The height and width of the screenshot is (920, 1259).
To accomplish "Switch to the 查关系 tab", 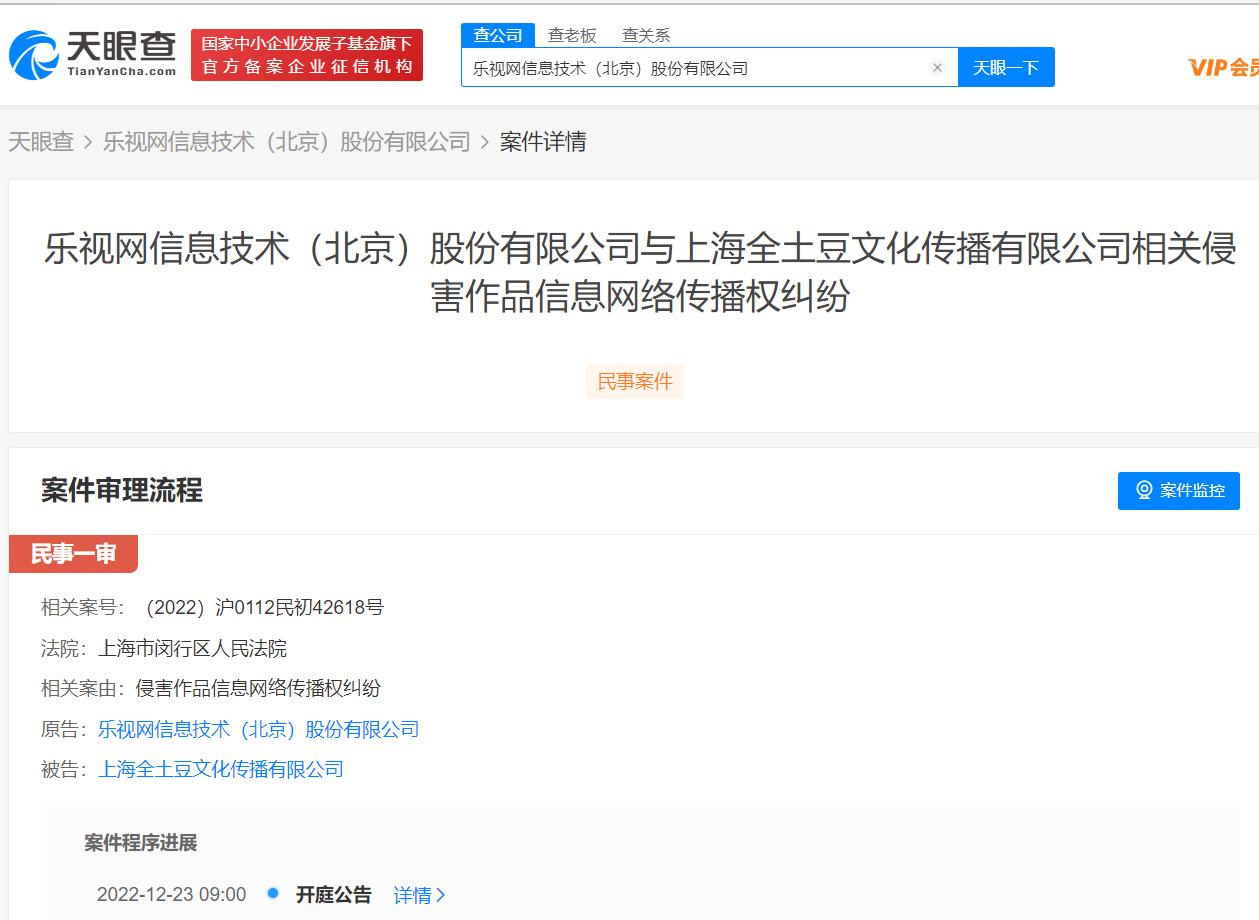I will point(646,35).
